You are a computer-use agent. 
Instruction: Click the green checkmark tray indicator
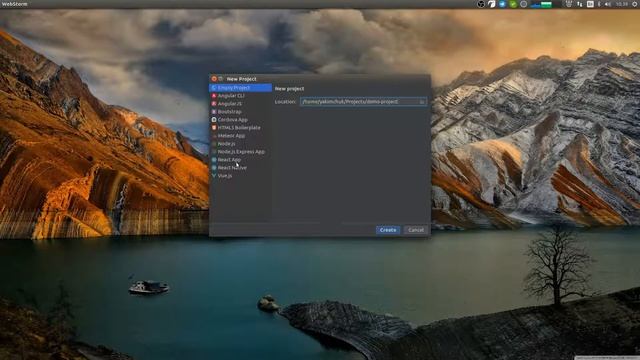point(513,4)
